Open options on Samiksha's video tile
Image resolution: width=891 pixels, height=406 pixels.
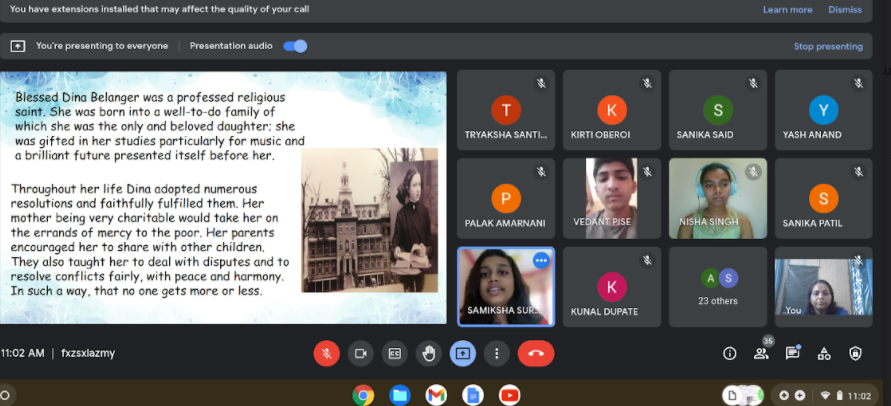point(541,260)
